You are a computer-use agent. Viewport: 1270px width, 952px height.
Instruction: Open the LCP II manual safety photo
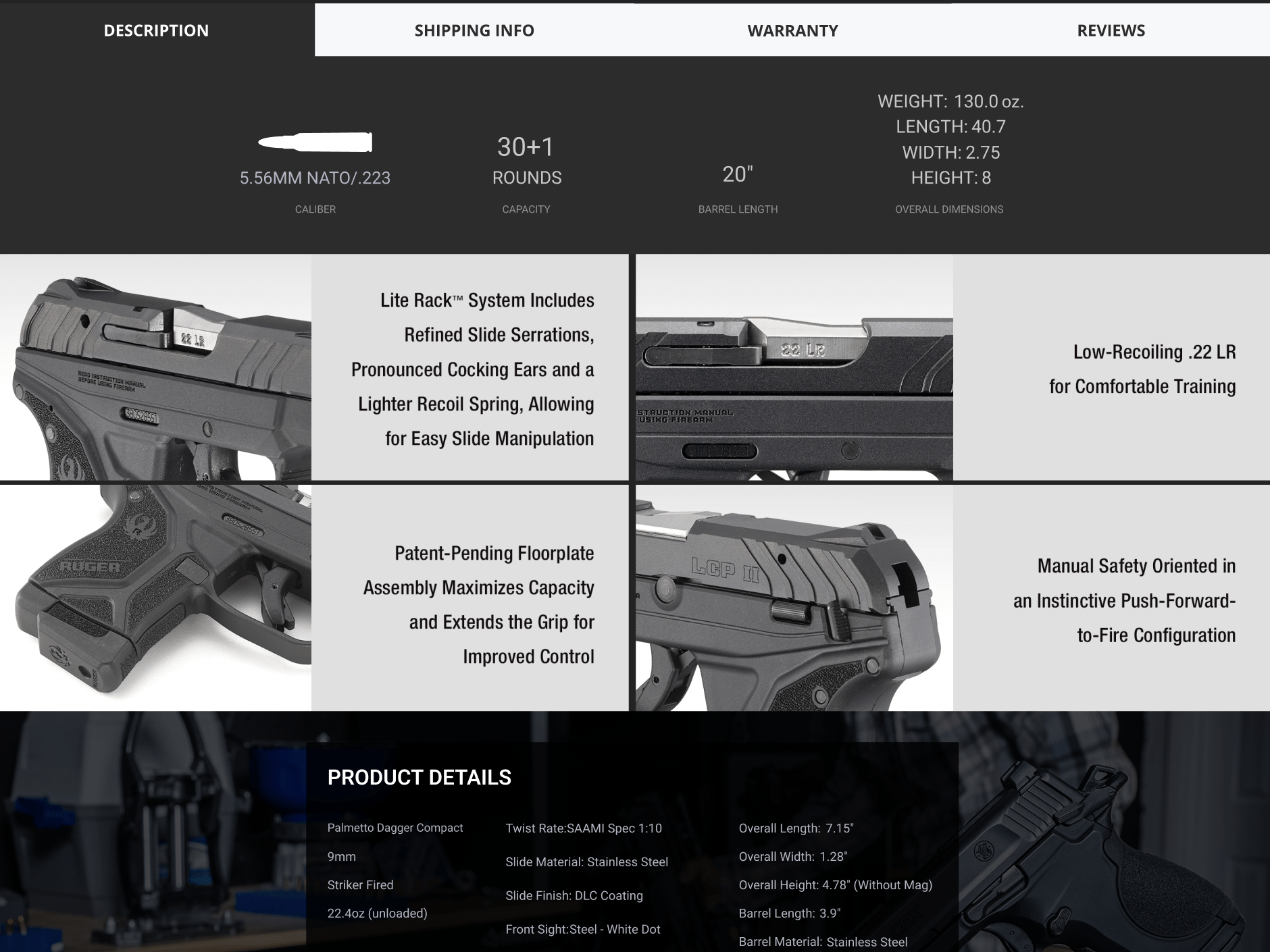point(794,598)
